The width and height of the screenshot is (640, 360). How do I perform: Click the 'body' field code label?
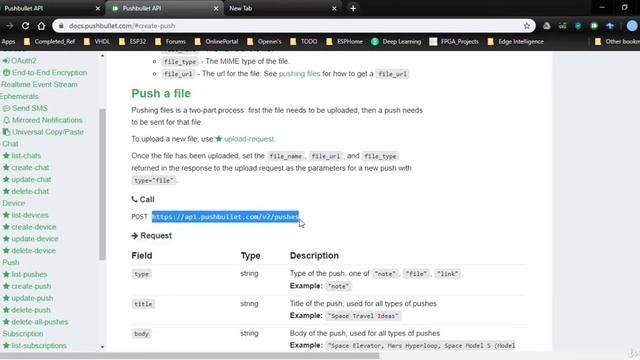pyautogui.click(x=141, y=333)
